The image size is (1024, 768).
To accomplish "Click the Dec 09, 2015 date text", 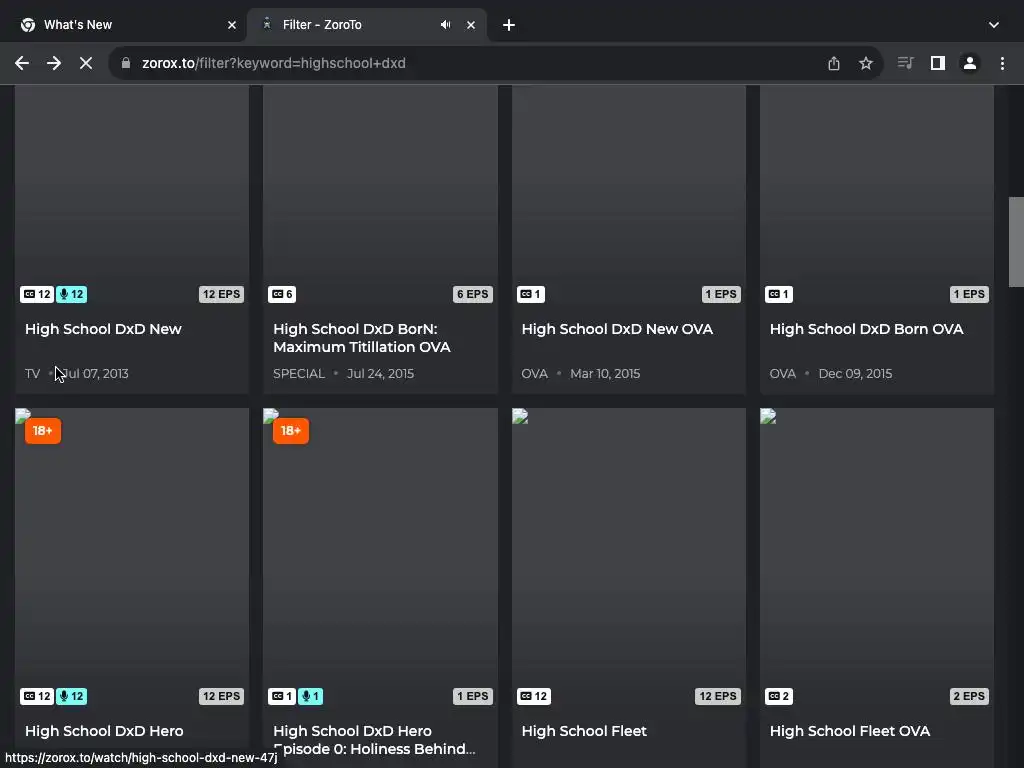I will coord(855,374).
